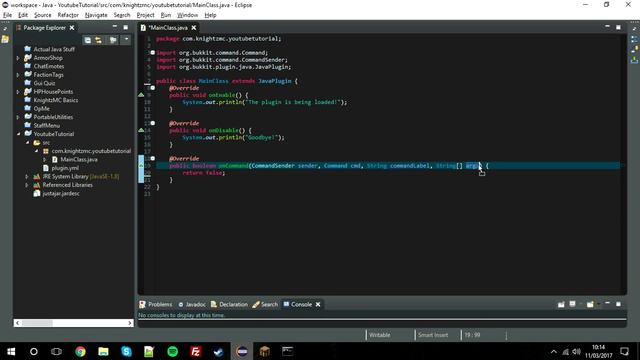The image size is (640, 360).
Task: Expand the PortableUtilities project
Action: tap(18, 117)
